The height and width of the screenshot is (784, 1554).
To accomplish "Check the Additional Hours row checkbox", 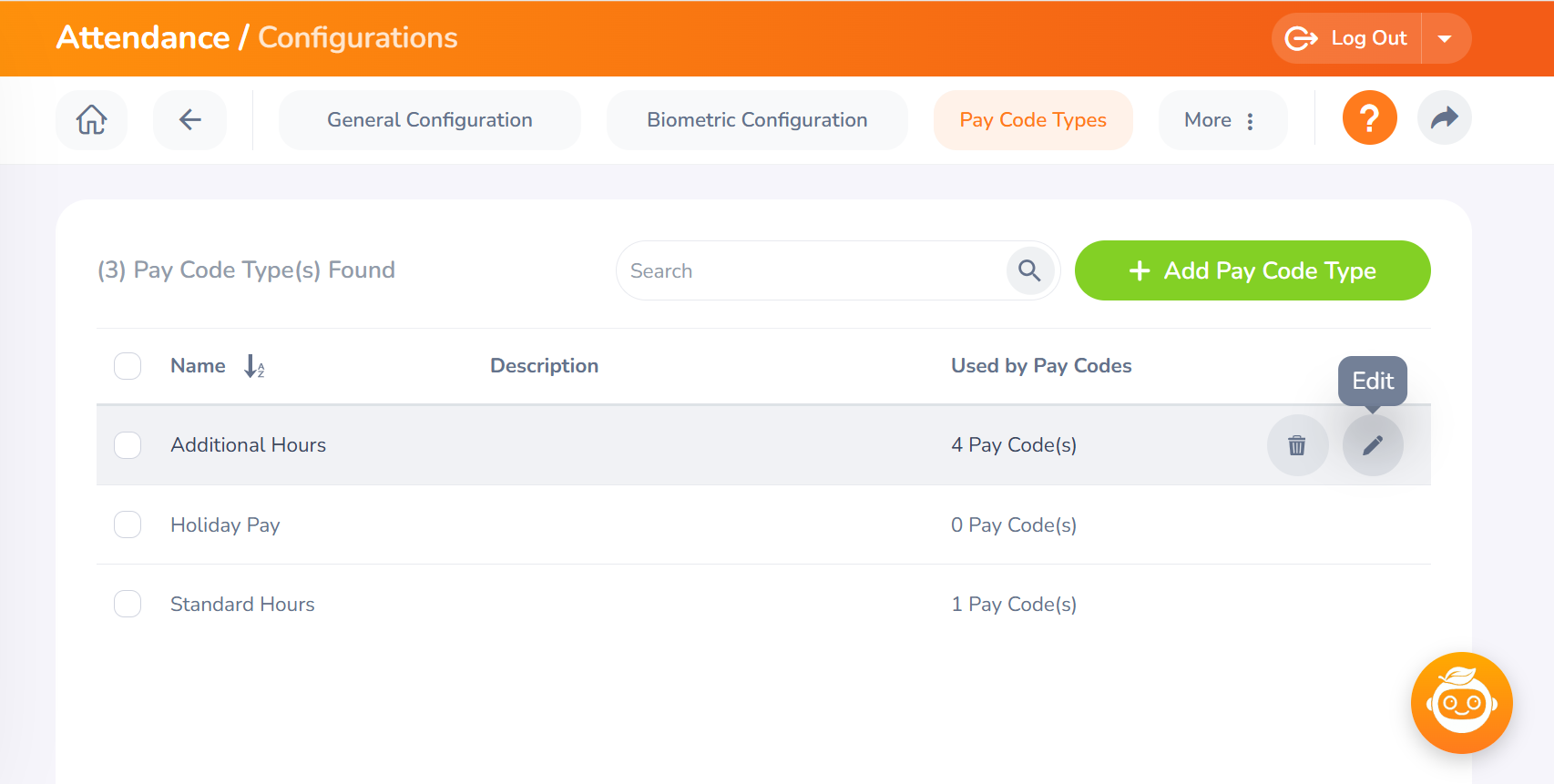I will pos(128,445).
